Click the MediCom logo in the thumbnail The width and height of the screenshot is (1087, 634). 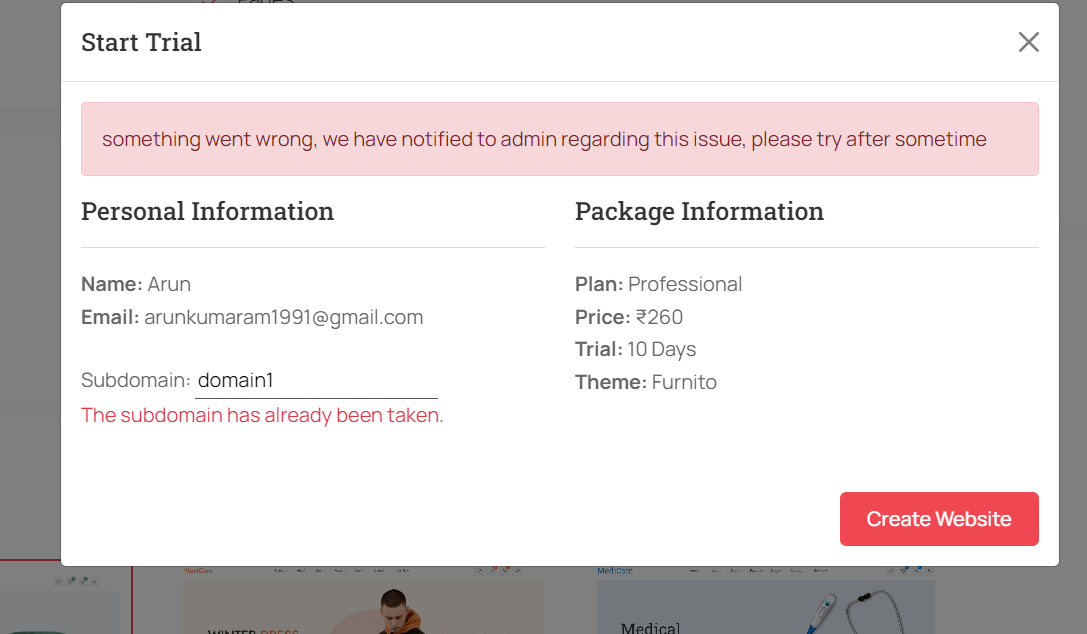pos(615,571)
